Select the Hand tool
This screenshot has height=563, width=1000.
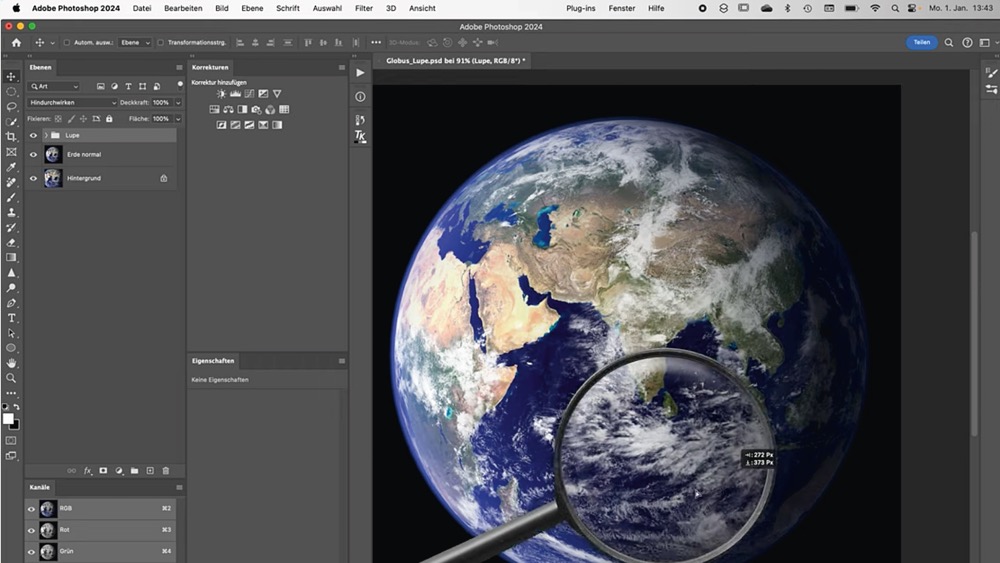pos(12,363)
